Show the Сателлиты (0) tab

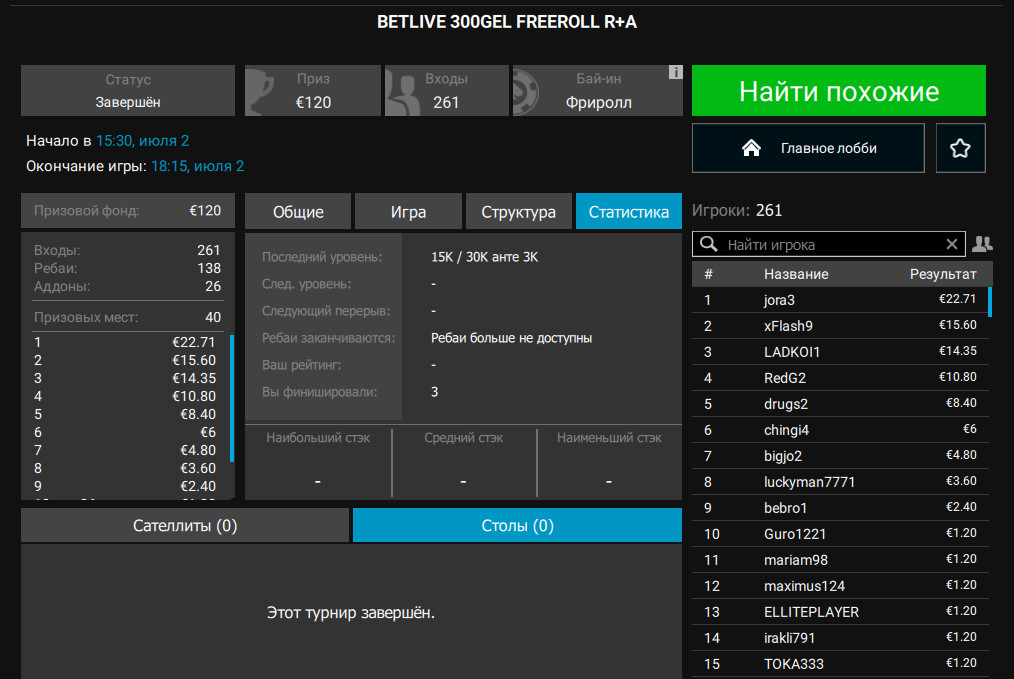(x=185, y=525)
